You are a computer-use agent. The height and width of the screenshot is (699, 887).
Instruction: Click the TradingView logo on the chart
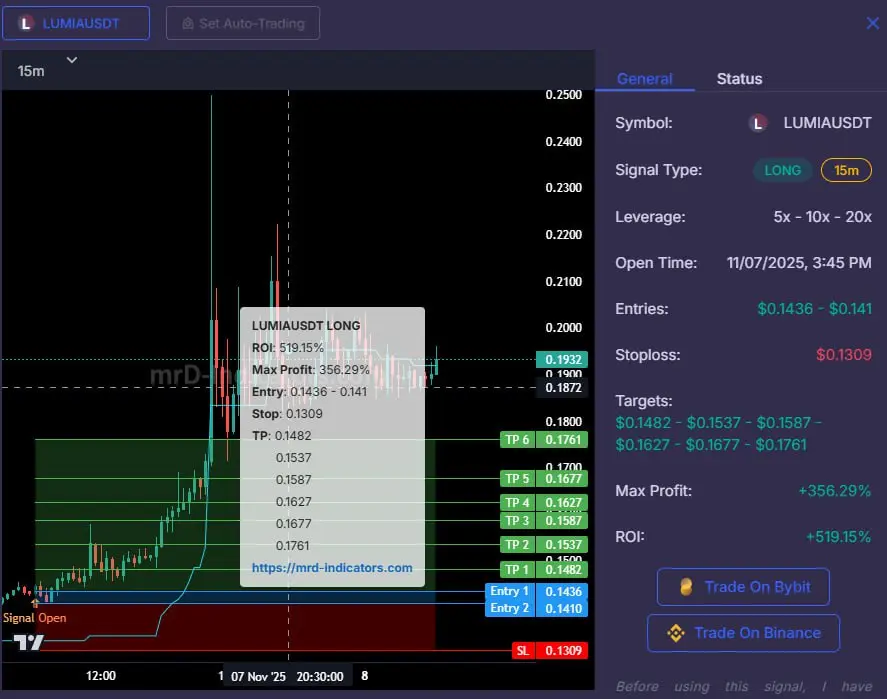tap(29, 642)
